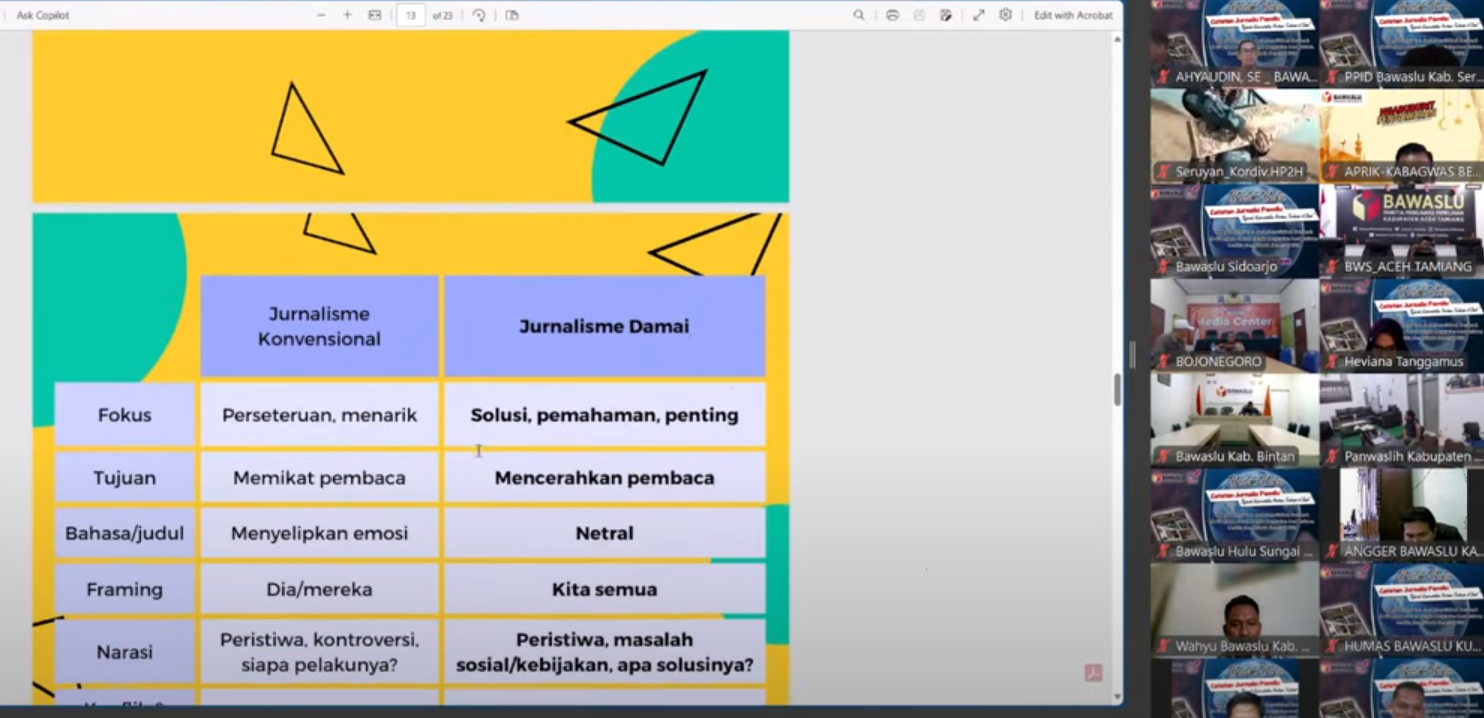Viewport: 1484px width, 718px height.
Task: Click the zoom in plus icon
Action: (347, 15)
